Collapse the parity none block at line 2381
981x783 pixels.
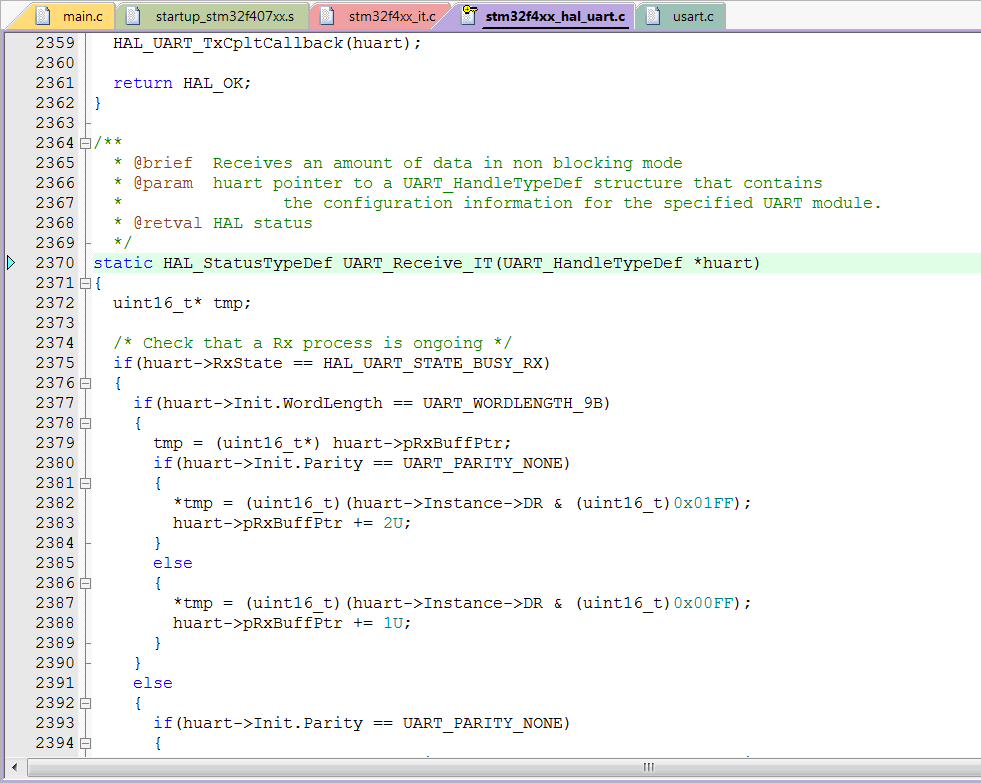point(86,483)
